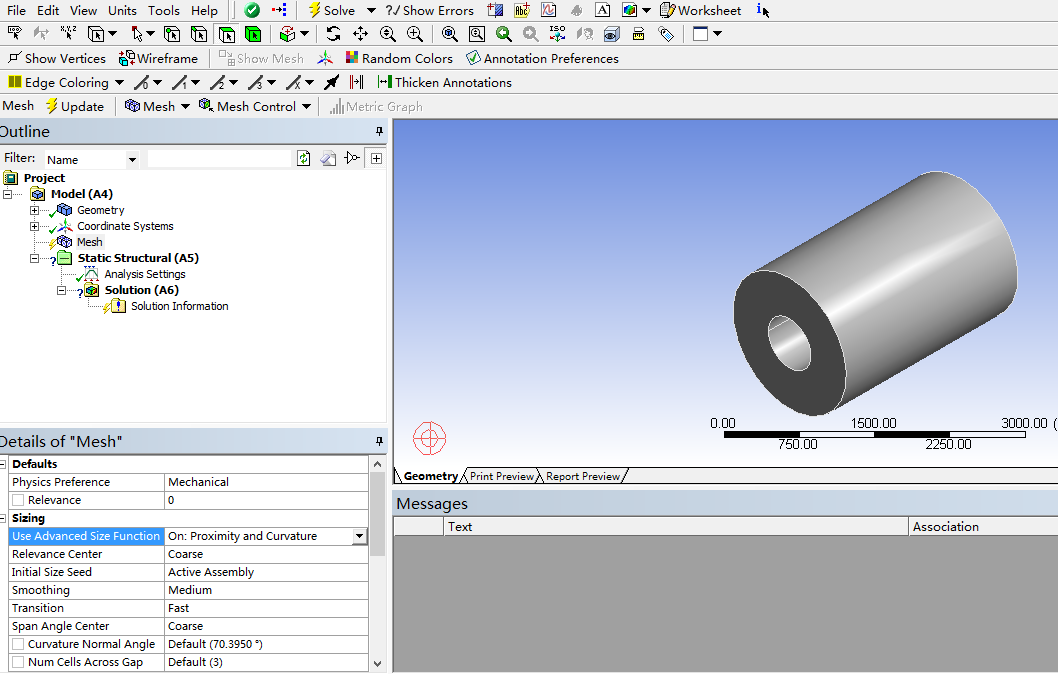Expand the Geometry tree node
1058x676 pixels.
click(34, 210)
